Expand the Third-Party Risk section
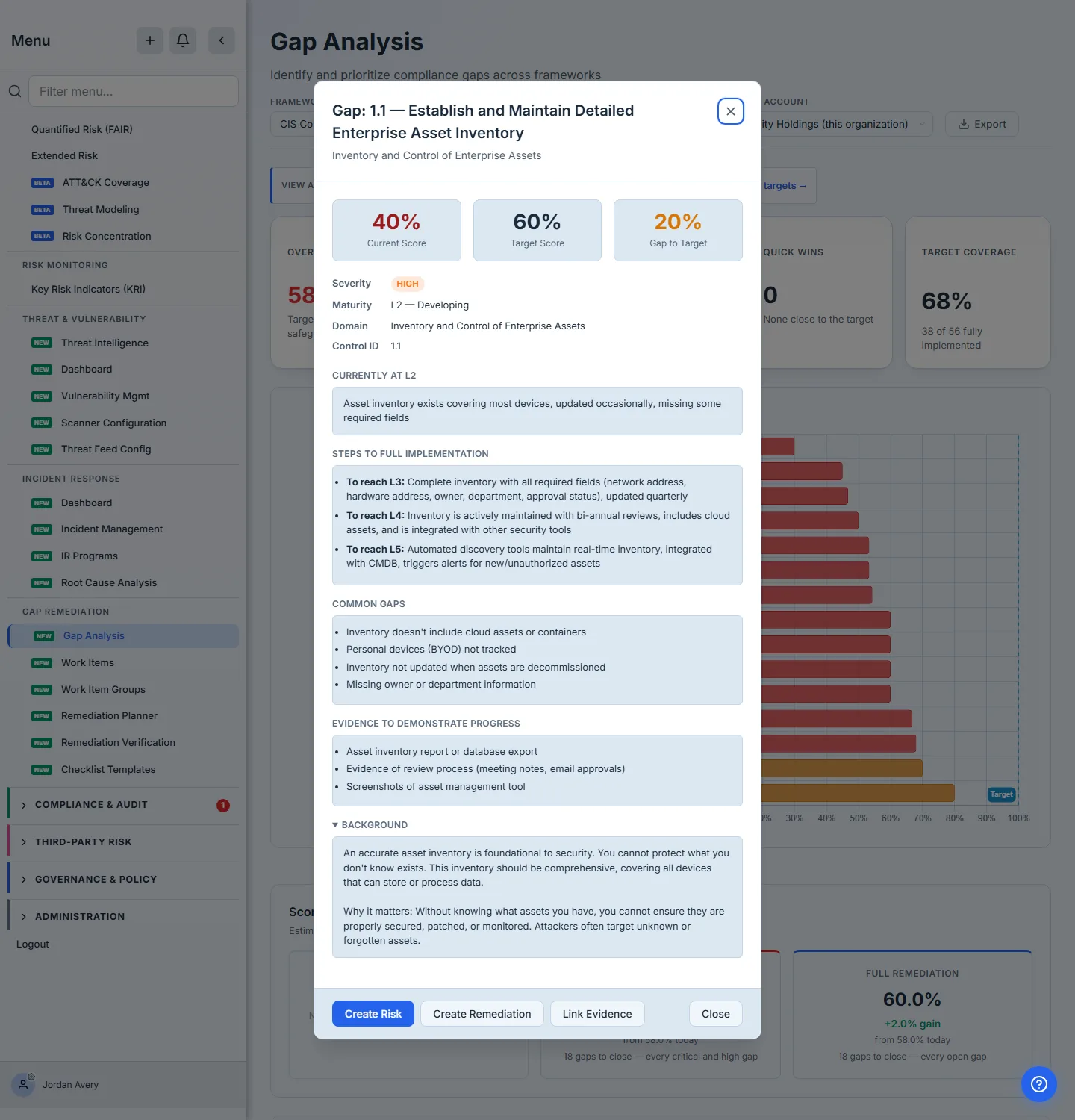 pyautogui.click(x=124, y=842)
